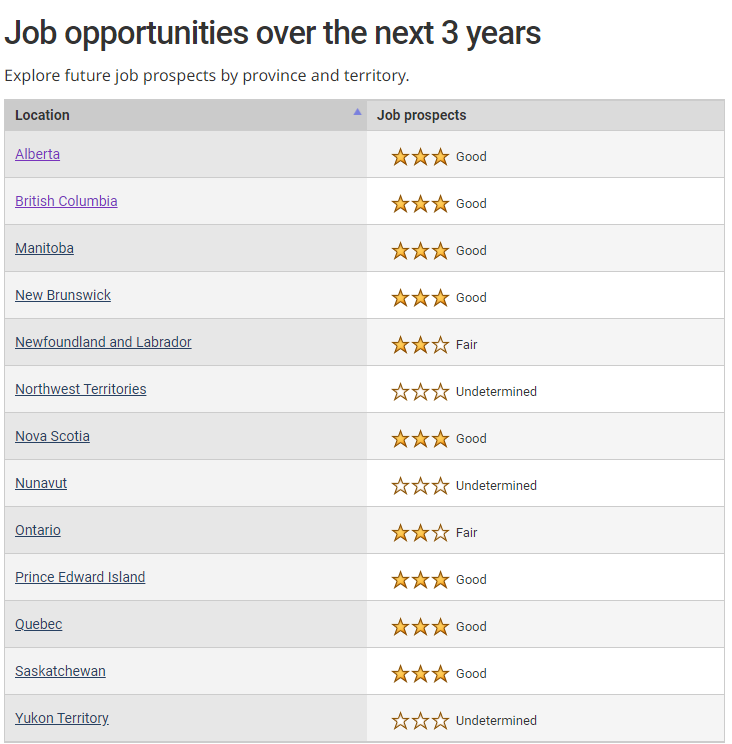Visit the Northwest Territories link
Image resolution: width=732 pixels, height=744 pixels.
pyautogui.click(x=80, y=389)
